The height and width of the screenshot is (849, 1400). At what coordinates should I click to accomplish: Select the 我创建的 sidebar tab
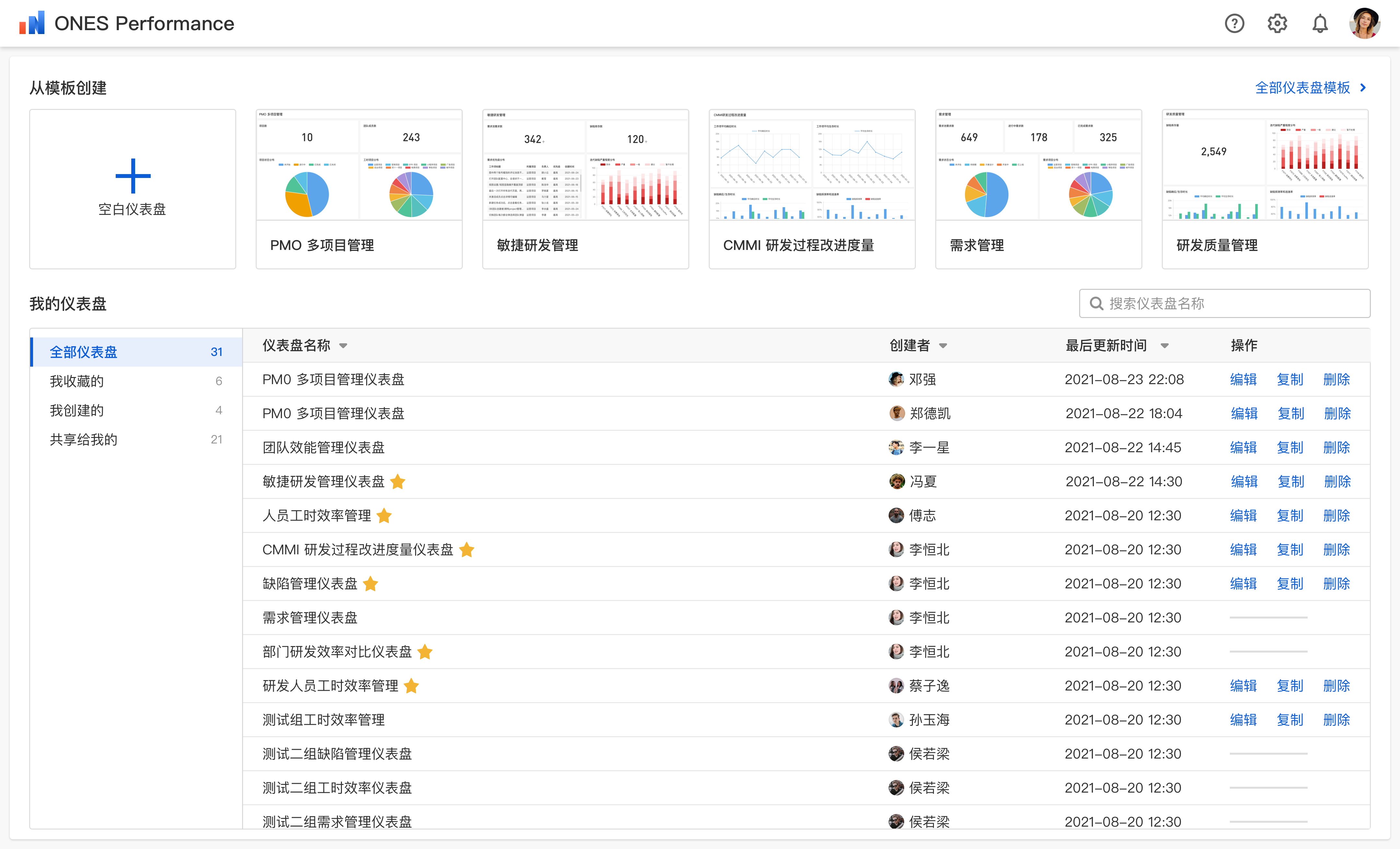tap(136, 410)
